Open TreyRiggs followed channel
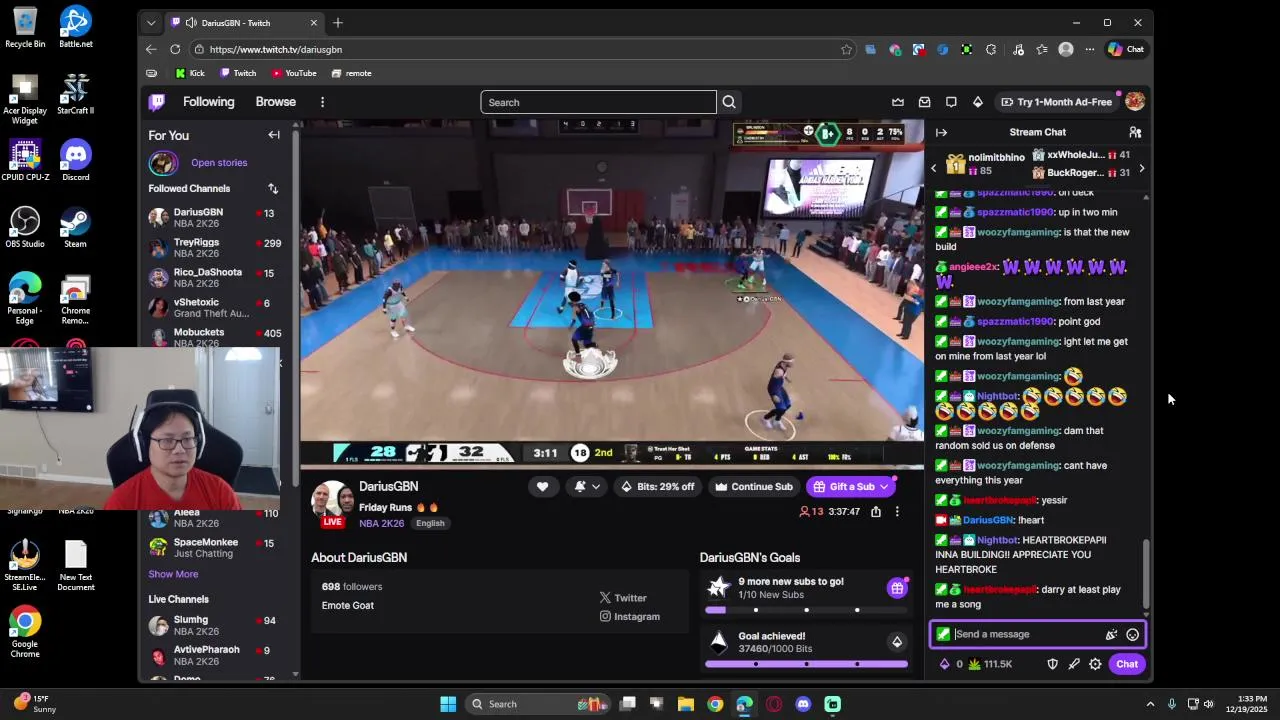 pyautogui.click(x=215, y=248)
